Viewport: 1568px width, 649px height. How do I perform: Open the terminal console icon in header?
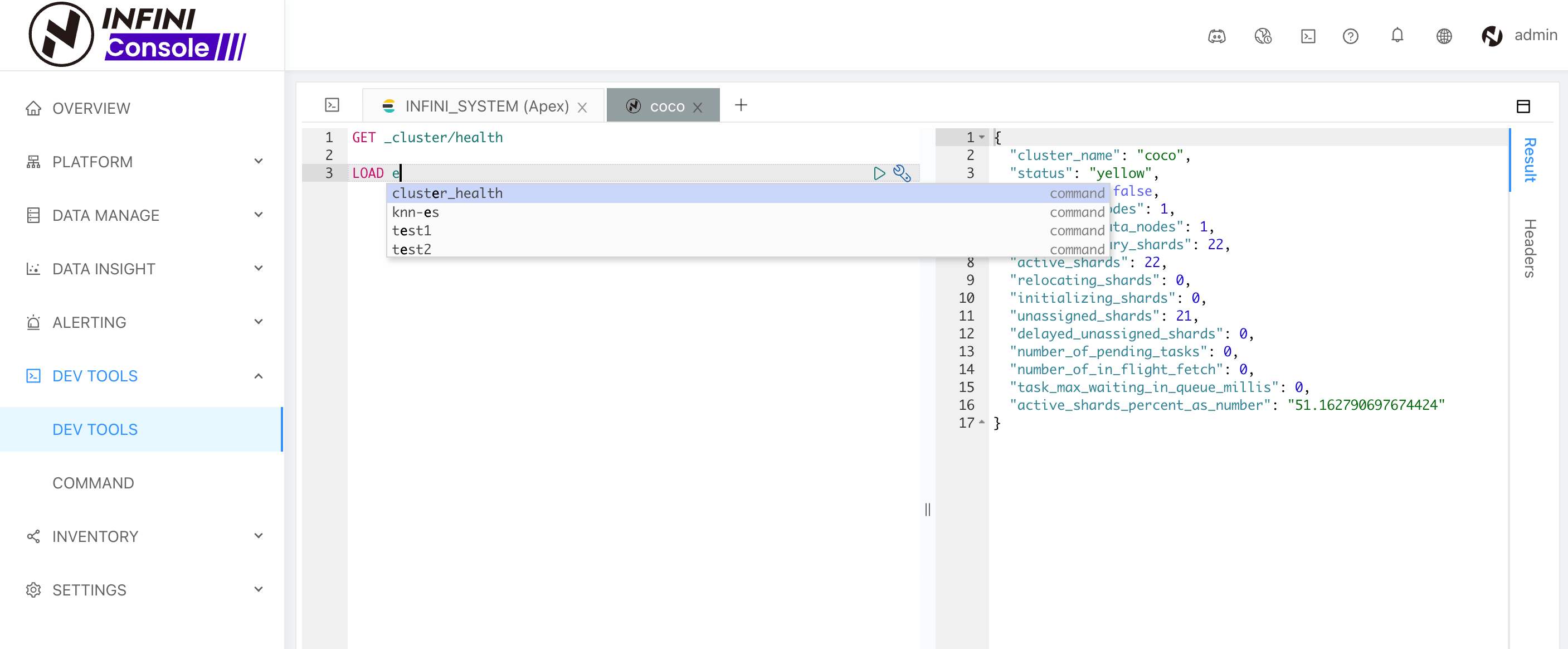[x=1307, y=37]
